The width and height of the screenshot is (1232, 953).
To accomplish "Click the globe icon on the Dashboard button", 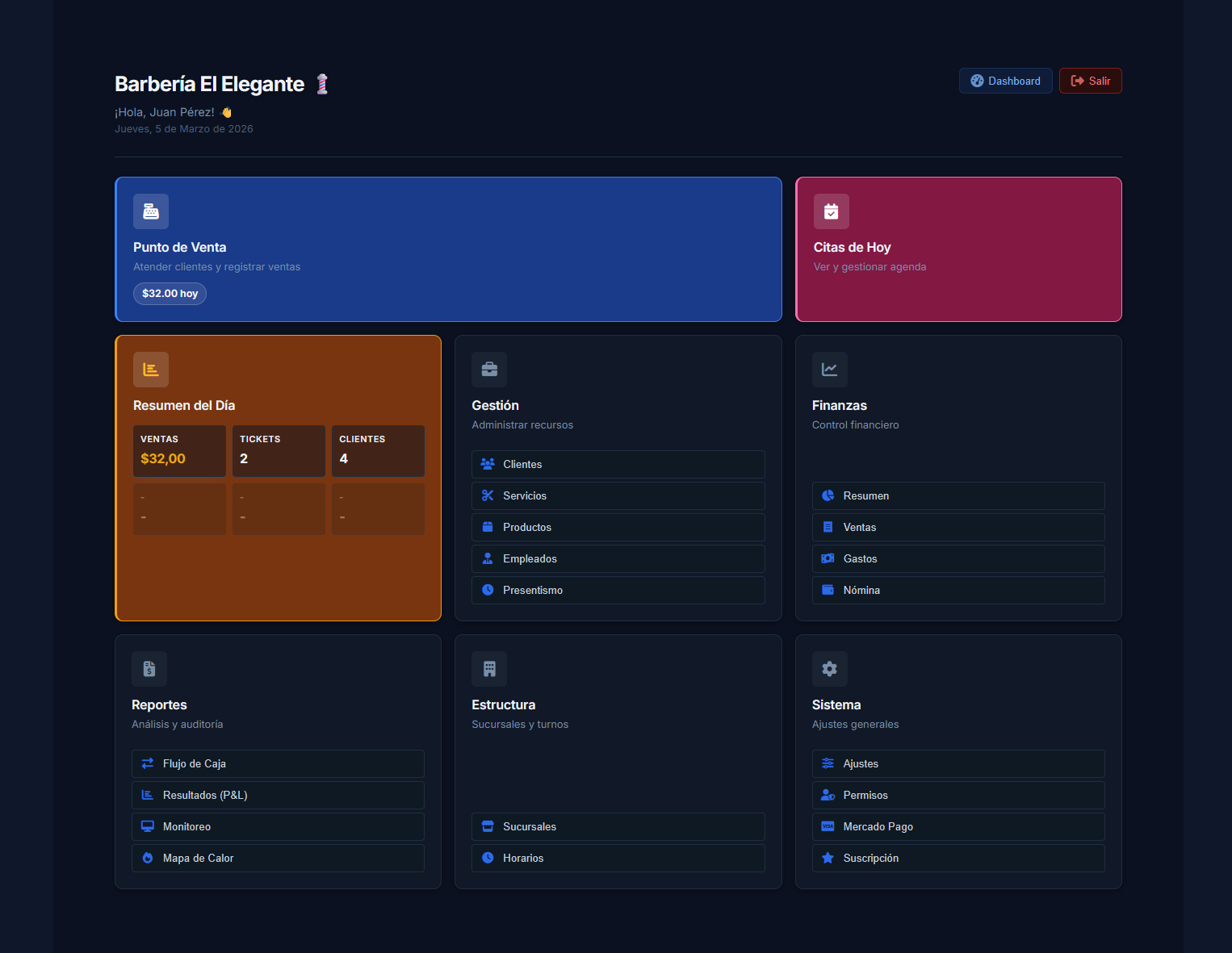I will [978, 81].
